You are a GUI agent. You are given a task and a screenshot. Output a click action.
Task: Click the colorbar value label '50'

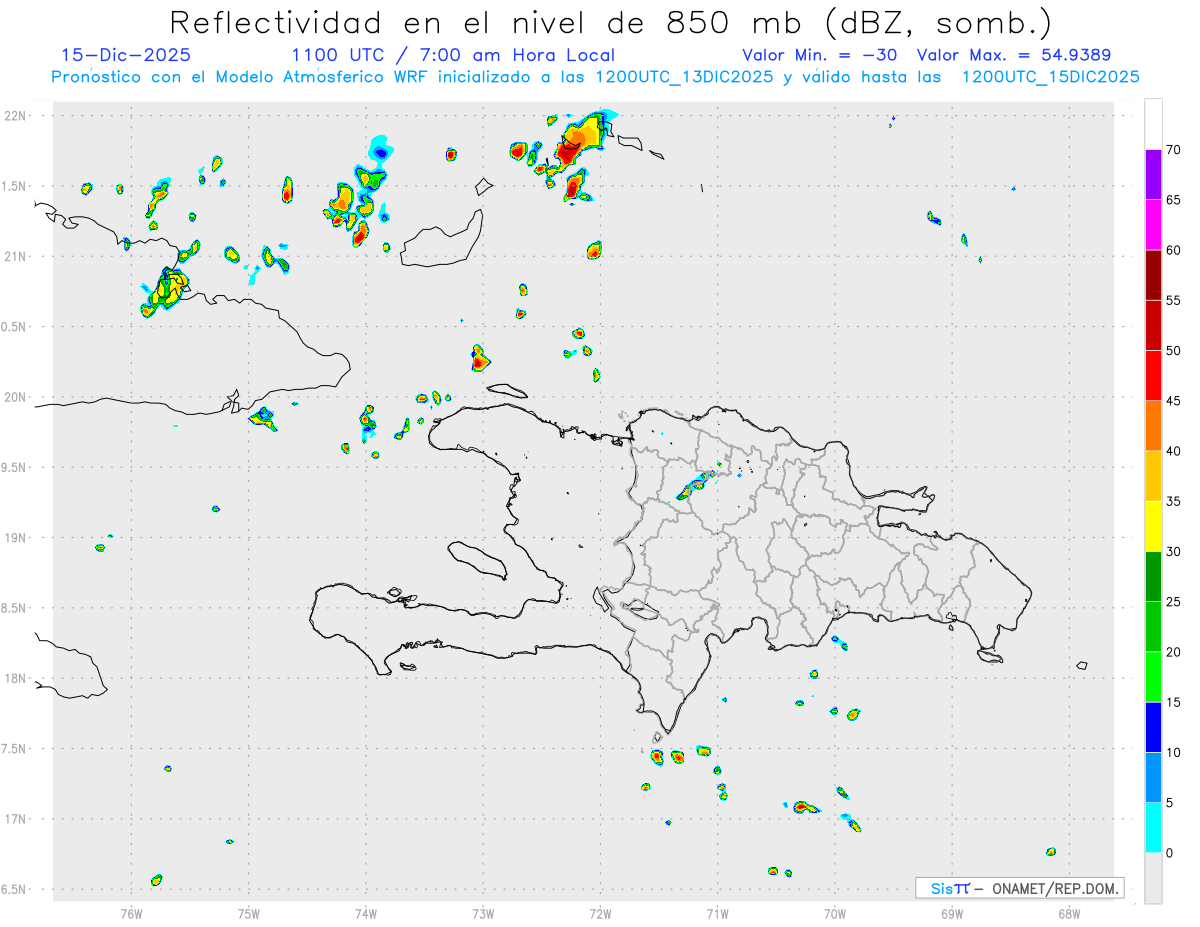1174,351
